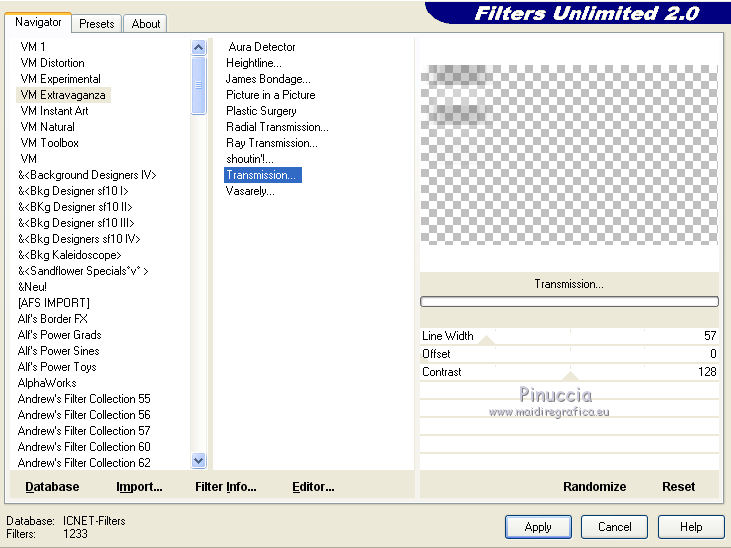Reset filter parameters
Viewport: 731px width, 548px height.
coord(678,486)
